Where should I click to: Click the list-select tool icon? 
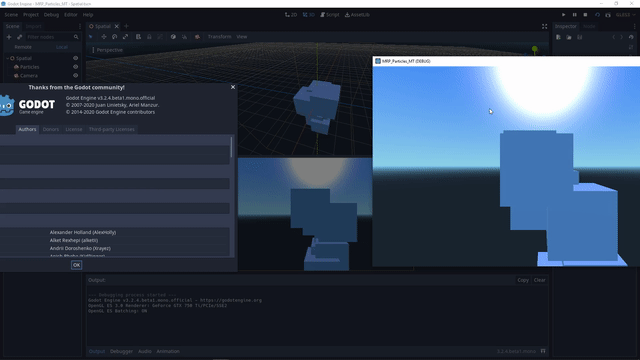138,37
